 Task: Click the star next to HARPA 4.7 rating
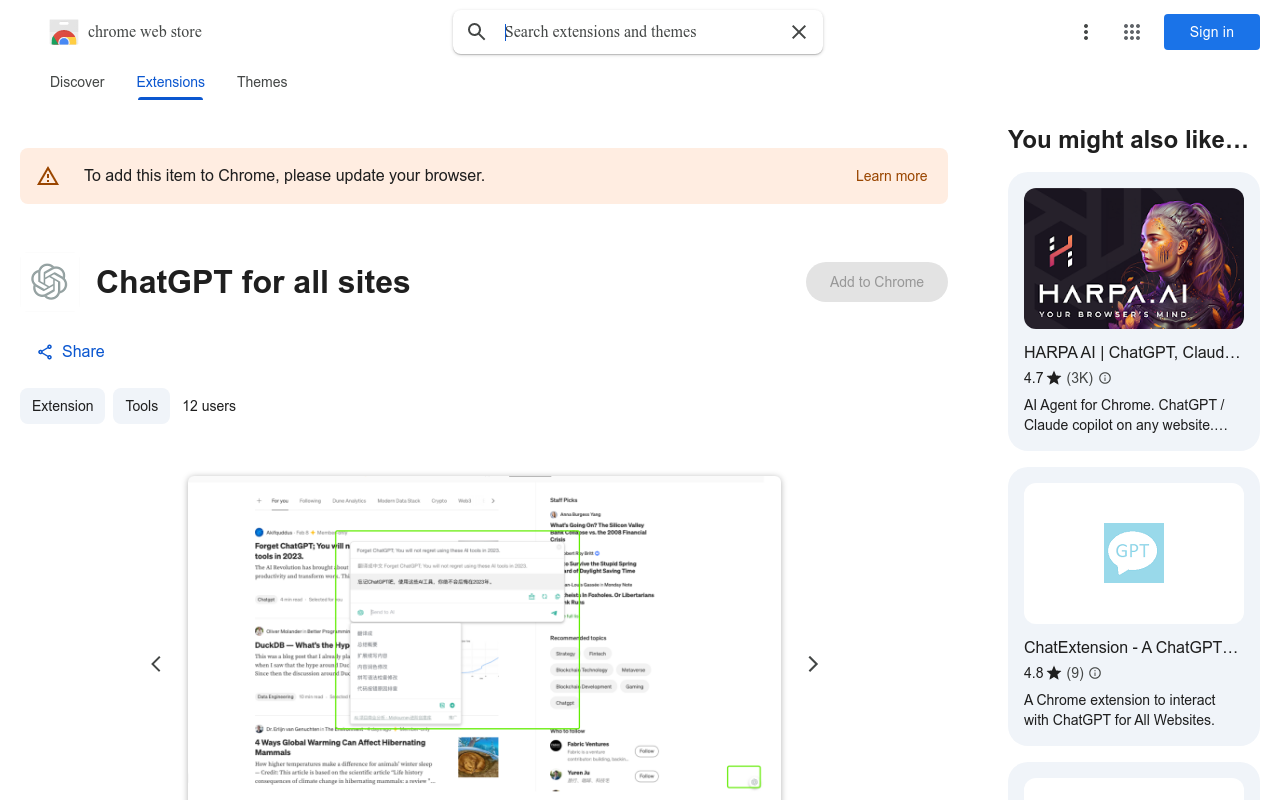1054,378
